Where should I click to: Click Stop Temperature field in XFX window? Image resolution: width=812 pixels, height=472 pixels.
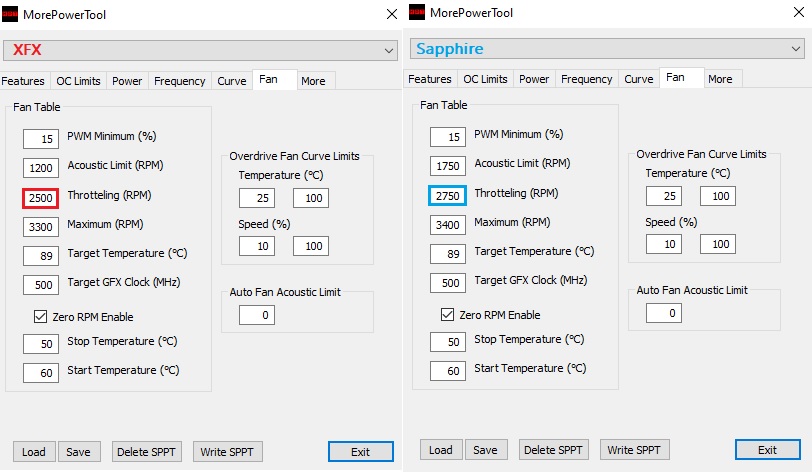[41, 344]
